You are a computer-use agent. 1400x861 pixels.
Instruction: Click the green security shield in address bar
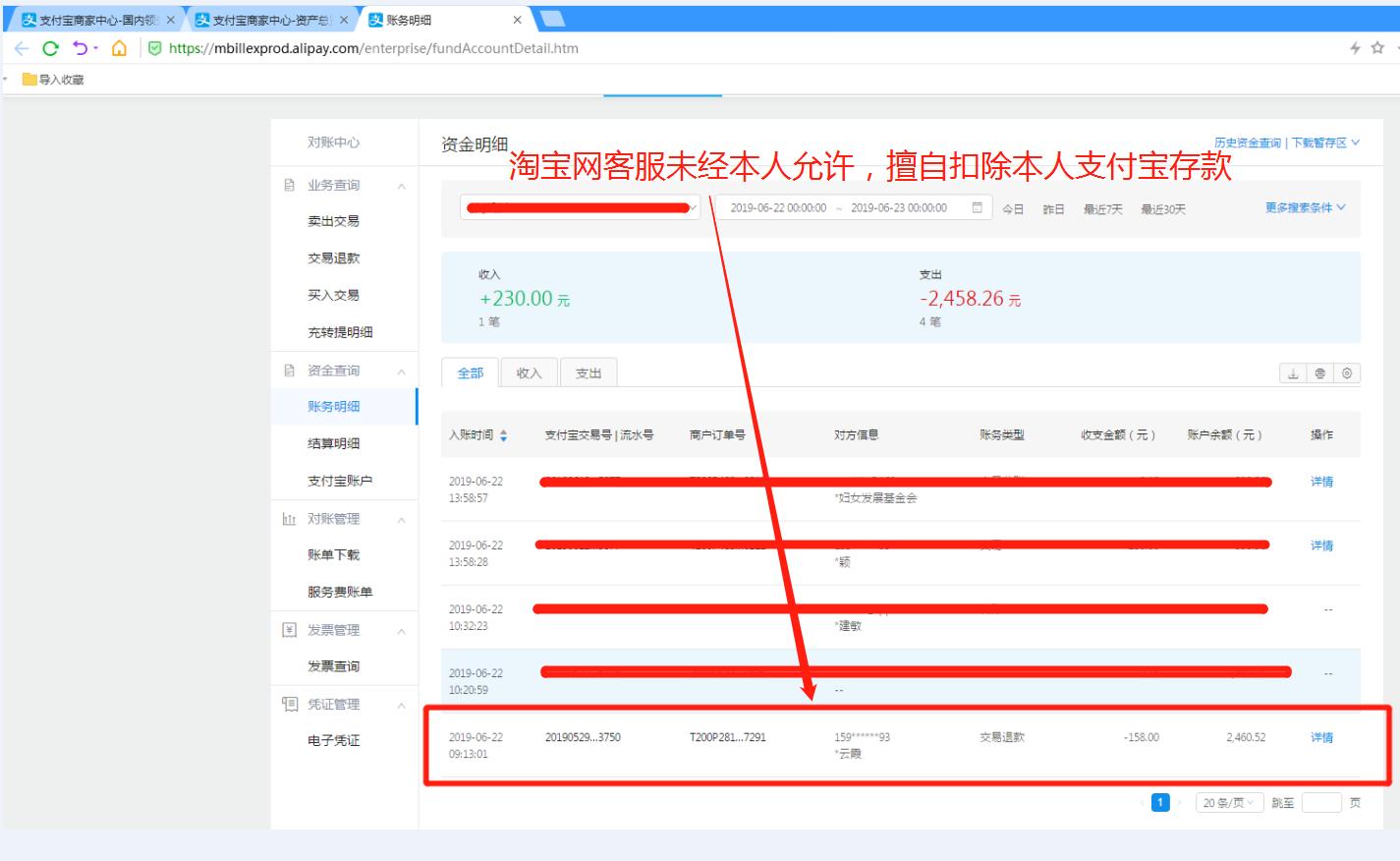point(154,48)
